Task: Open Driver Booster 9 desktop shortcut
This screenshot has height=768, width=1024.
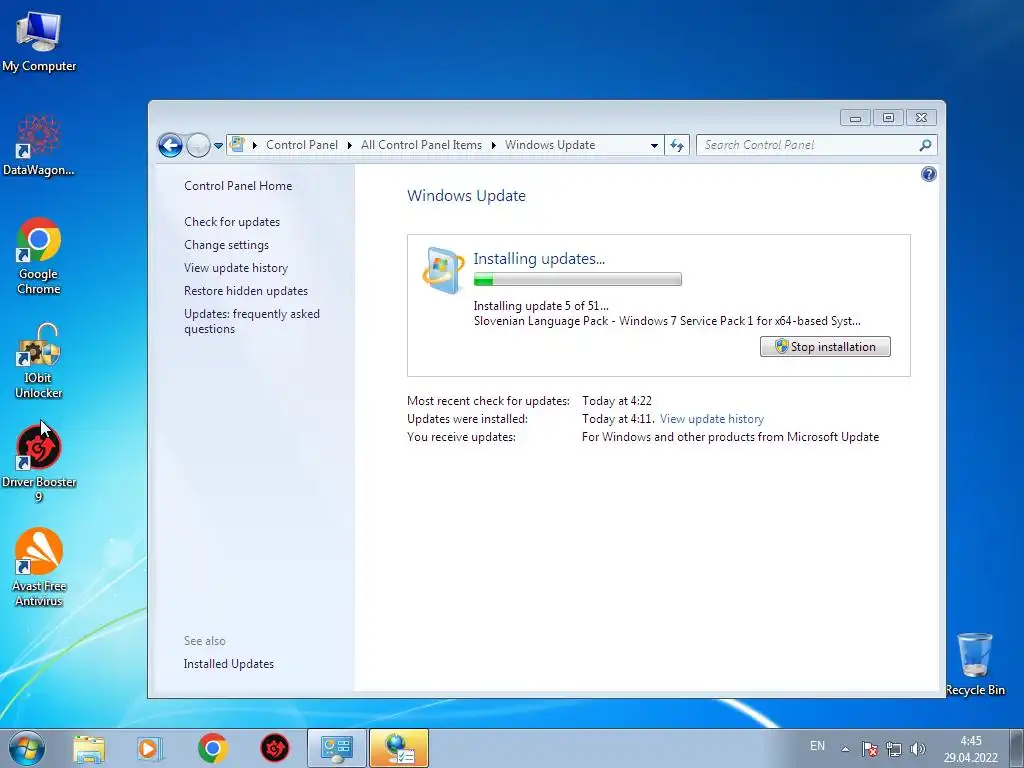Action: [39, 464]
